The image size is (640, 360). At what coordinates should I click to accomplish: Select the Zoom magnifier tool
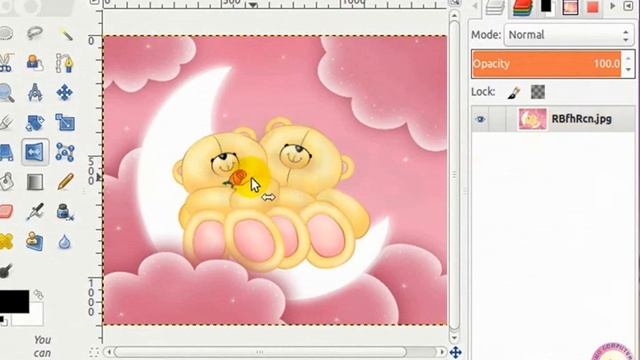(x=6, y=93)
